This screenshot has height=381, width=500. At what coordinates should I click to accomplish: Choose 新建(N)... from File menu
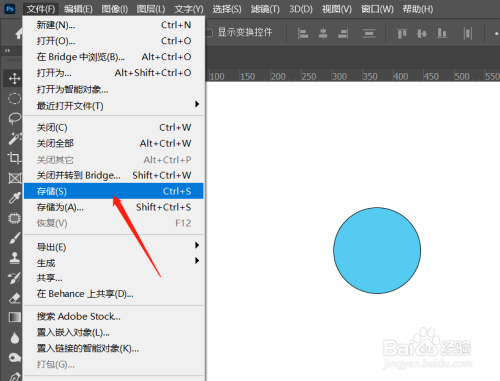[x=114, y=25]
